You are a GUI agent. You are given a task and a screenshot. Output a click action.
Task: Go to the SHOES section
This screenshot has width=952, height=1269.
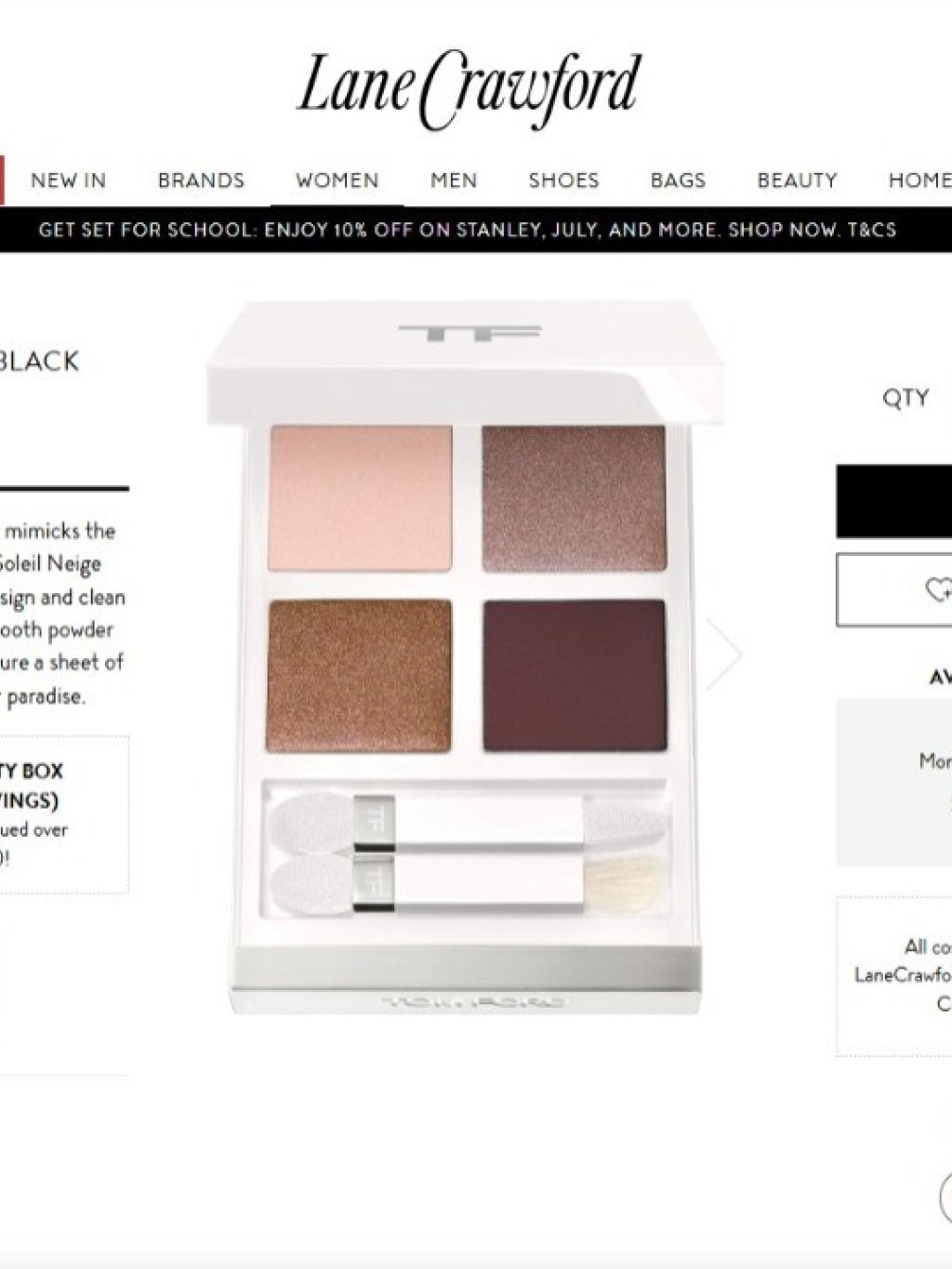(563, 180)
